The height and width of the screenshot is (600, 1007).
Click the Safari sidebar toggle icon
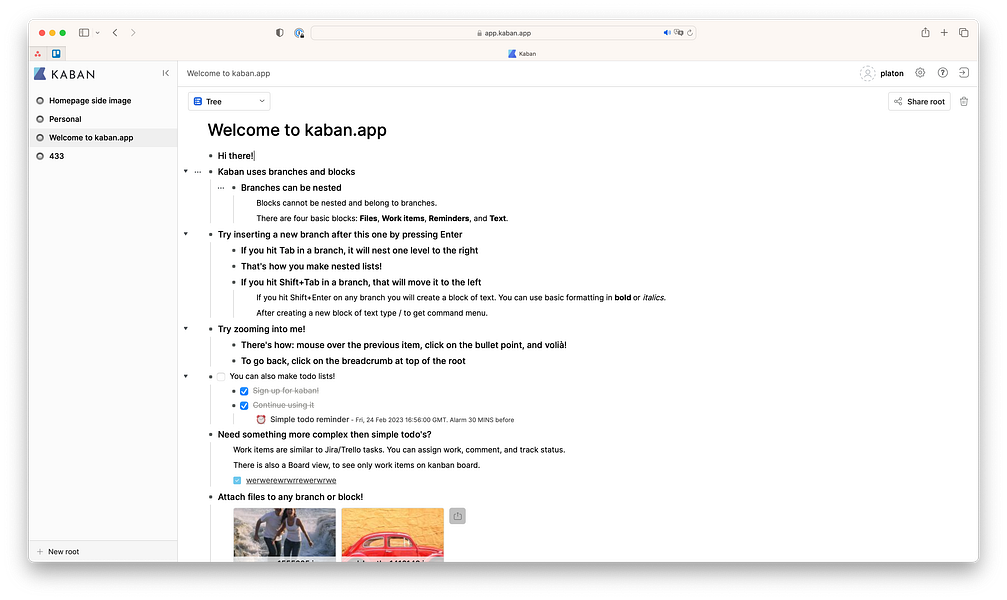[x=84, y=33]
